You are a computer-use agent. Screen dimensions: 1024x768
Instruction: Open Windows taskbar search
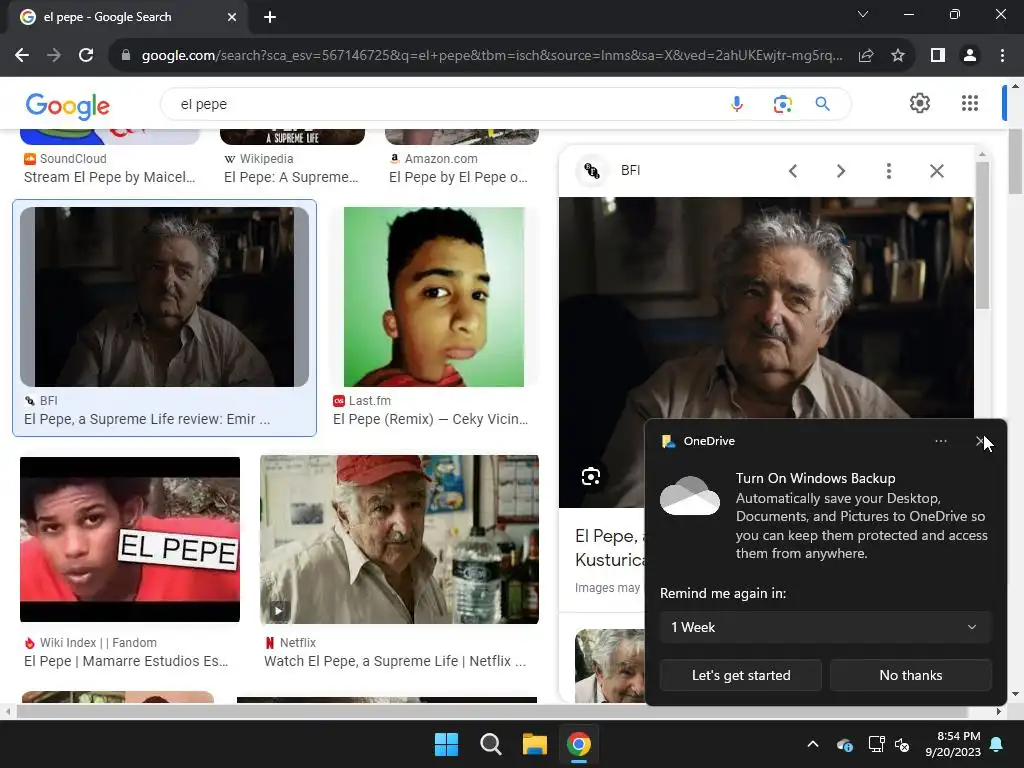coord(490,744)
